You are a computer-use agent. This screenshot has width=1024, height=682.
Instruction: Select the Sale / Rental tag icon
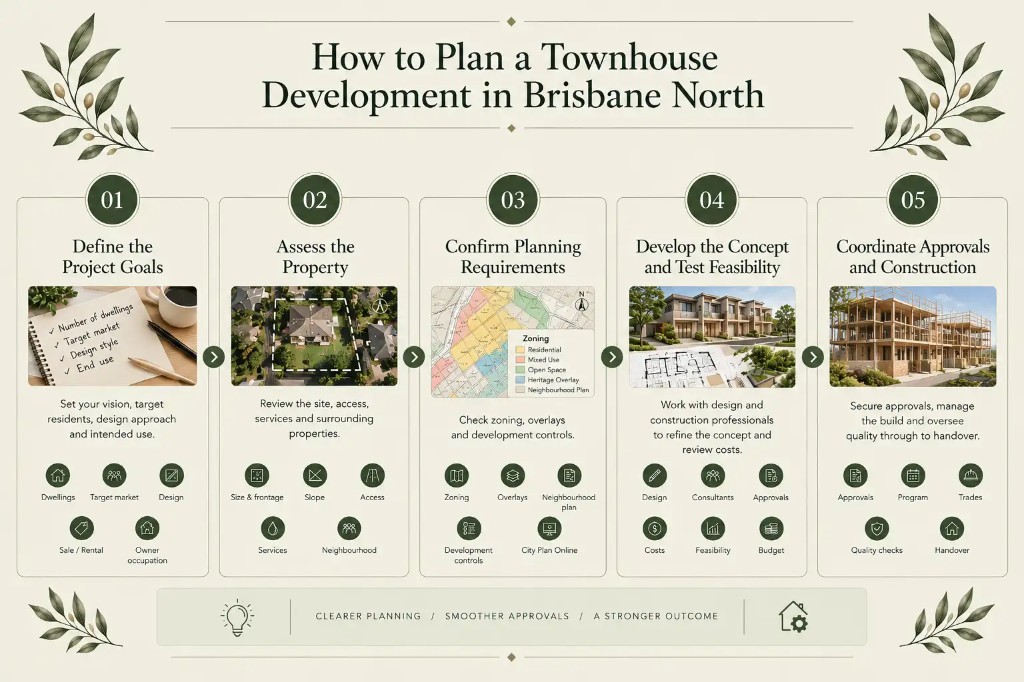tap(82, 528)
